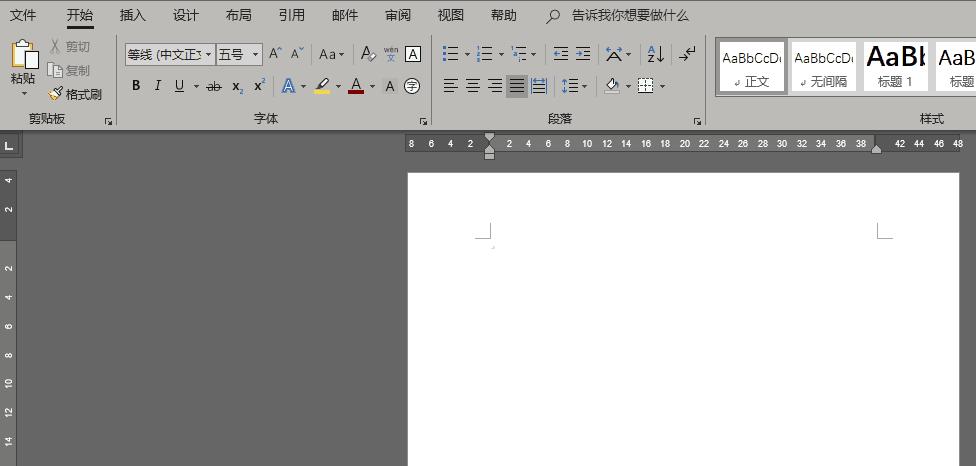Apply the subscript x₂ formatting
976x466 pixels.
coord(237,86)
